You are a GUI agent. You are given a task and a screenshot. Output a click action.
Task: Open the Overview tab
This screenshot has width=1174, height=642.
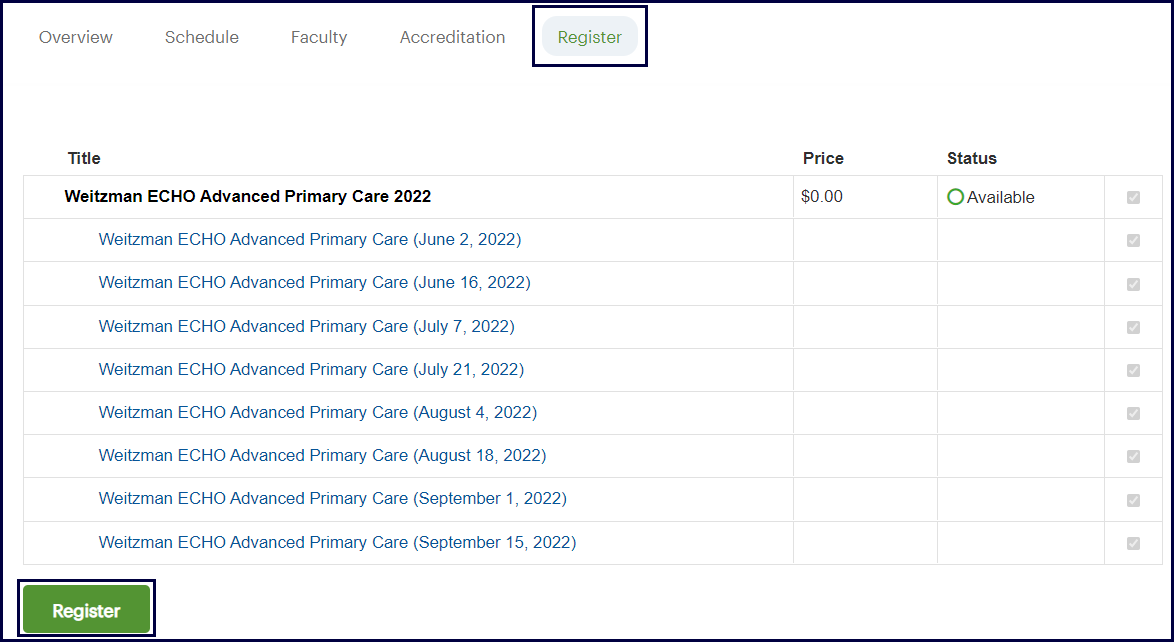(x=76, y=37)
